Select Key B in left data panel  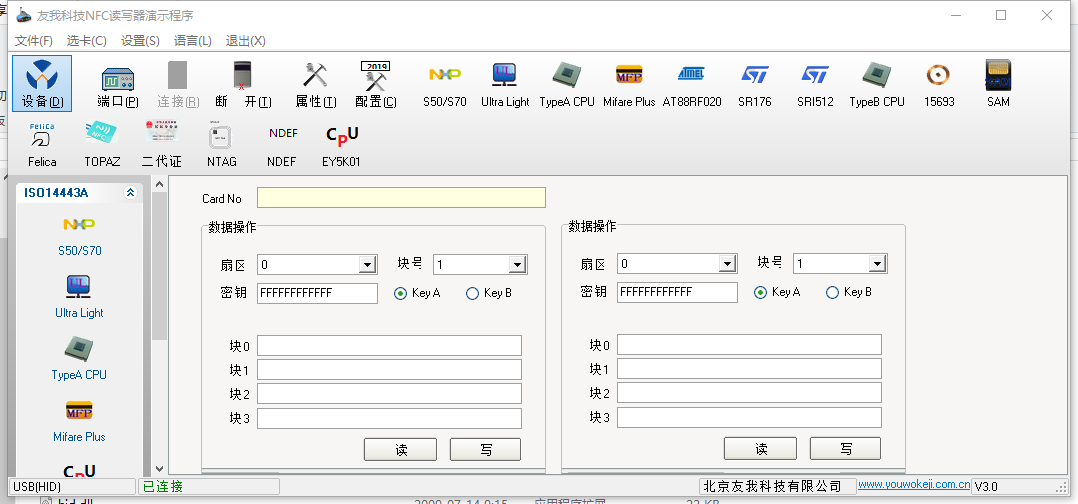pos(473,293)
